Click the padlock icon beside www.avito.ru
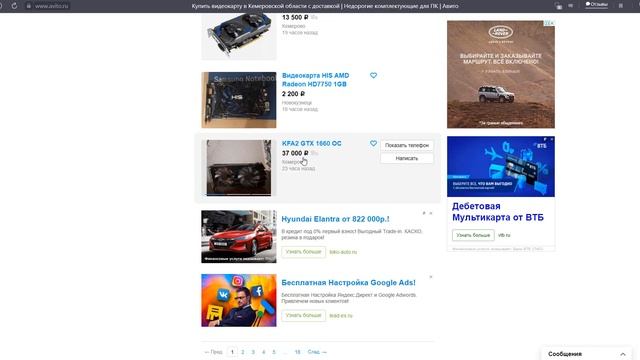This screenshot has height=360, width=640. [29, 6]
